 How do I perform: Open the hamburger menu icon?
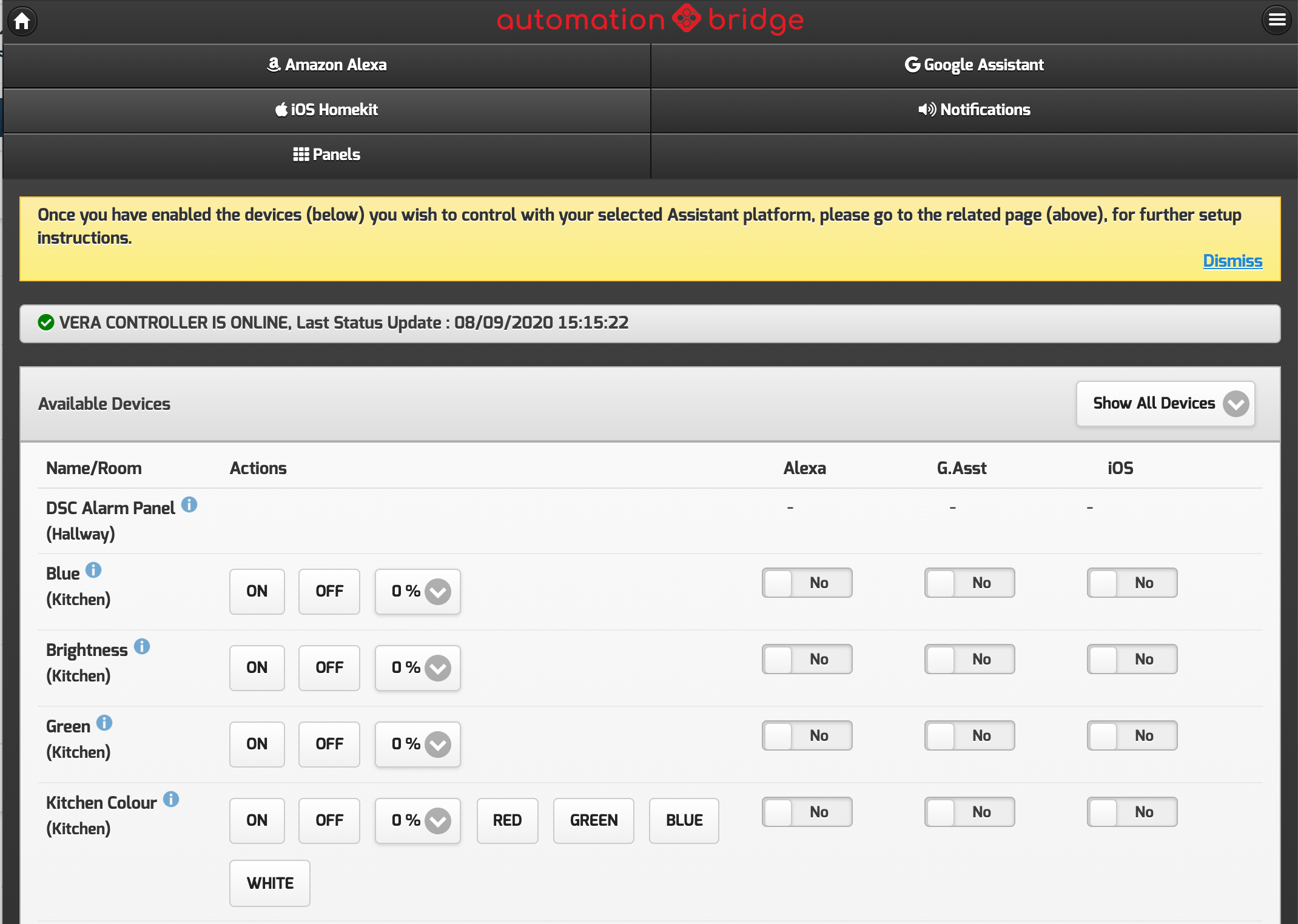click(1276, 20)
